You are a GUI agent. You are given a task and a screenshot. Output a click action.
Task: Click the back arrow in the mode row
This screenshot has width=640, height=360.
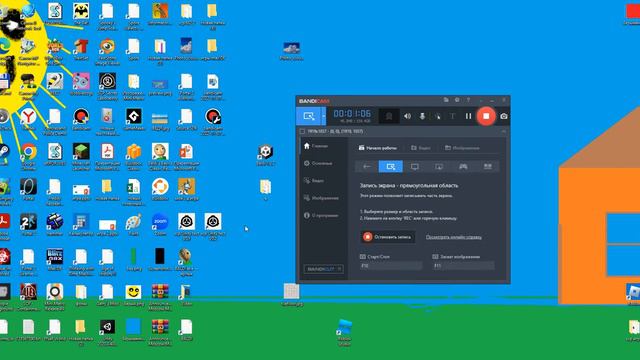[x=367, y=167]
